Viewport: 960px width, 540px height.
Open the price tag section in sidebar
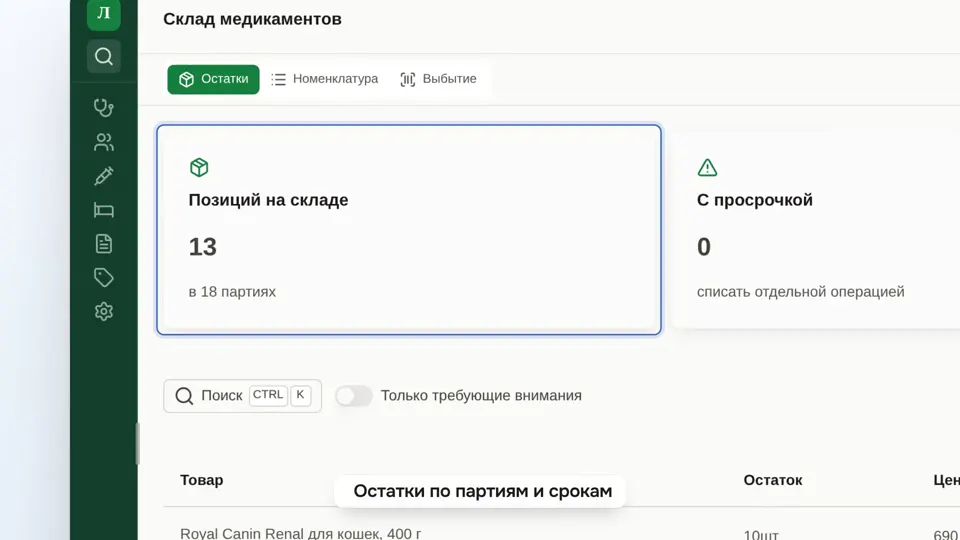coord(103,277)
